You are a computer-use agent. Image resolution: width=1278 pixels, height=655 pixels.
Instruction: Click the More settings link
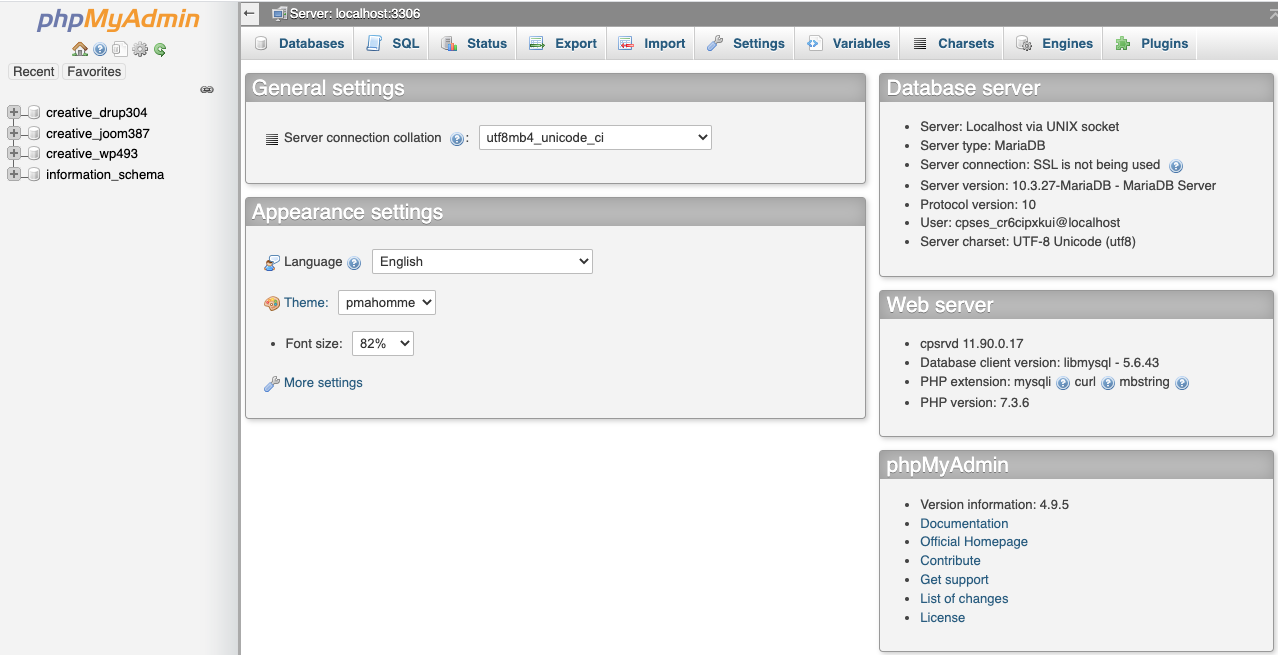click(323, 383)
